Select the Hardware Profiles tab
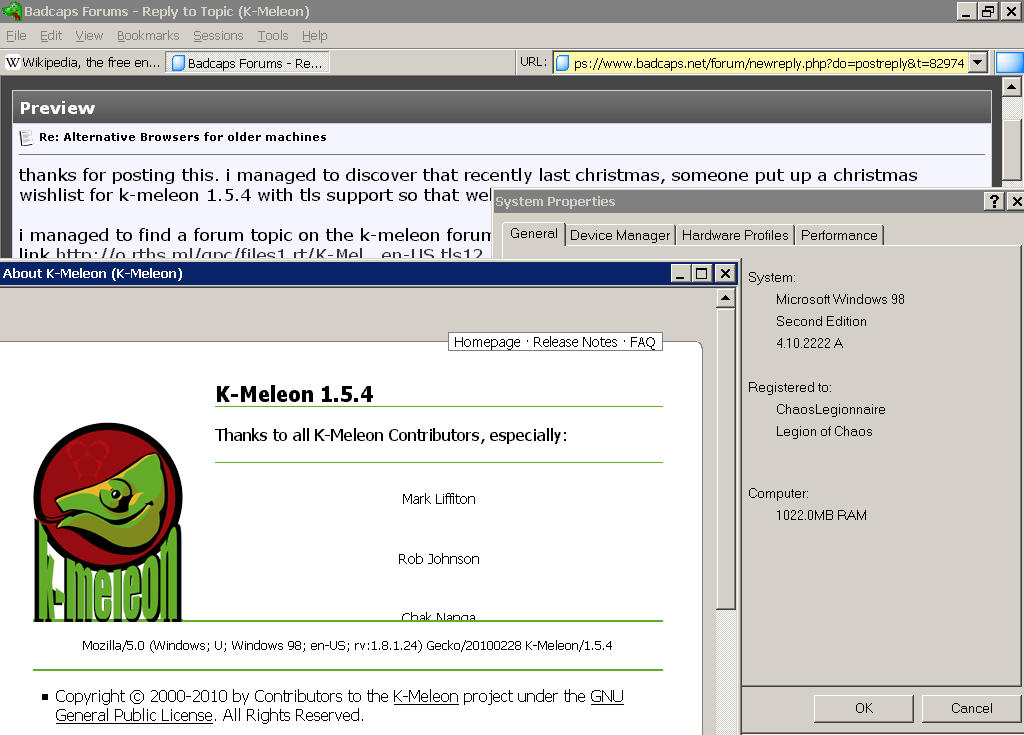 pyautogui.click(x=735, y=235)
